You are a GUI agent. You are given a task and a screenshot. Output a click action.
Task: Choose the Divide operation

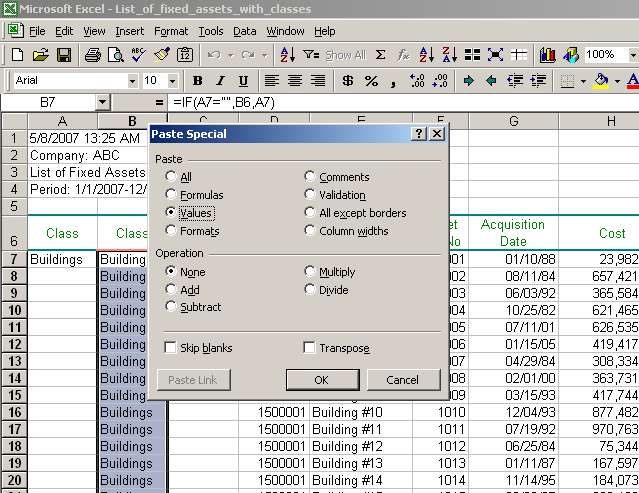pyautogui.click(x=310, y=289)
